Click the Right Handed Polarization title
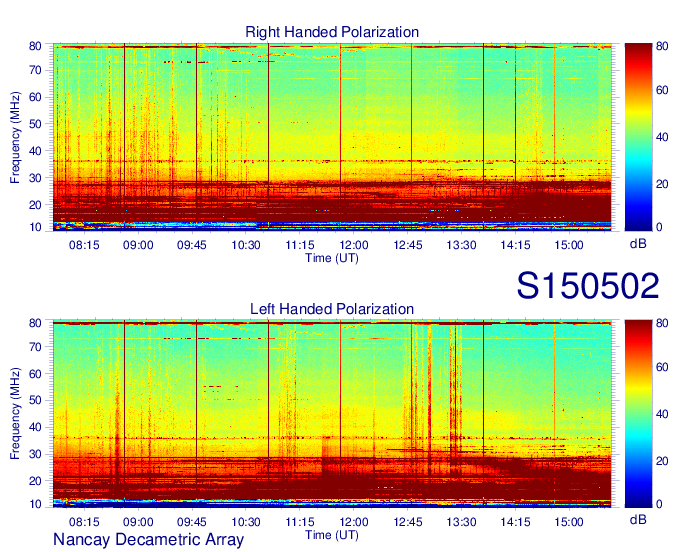 point(332,32)
